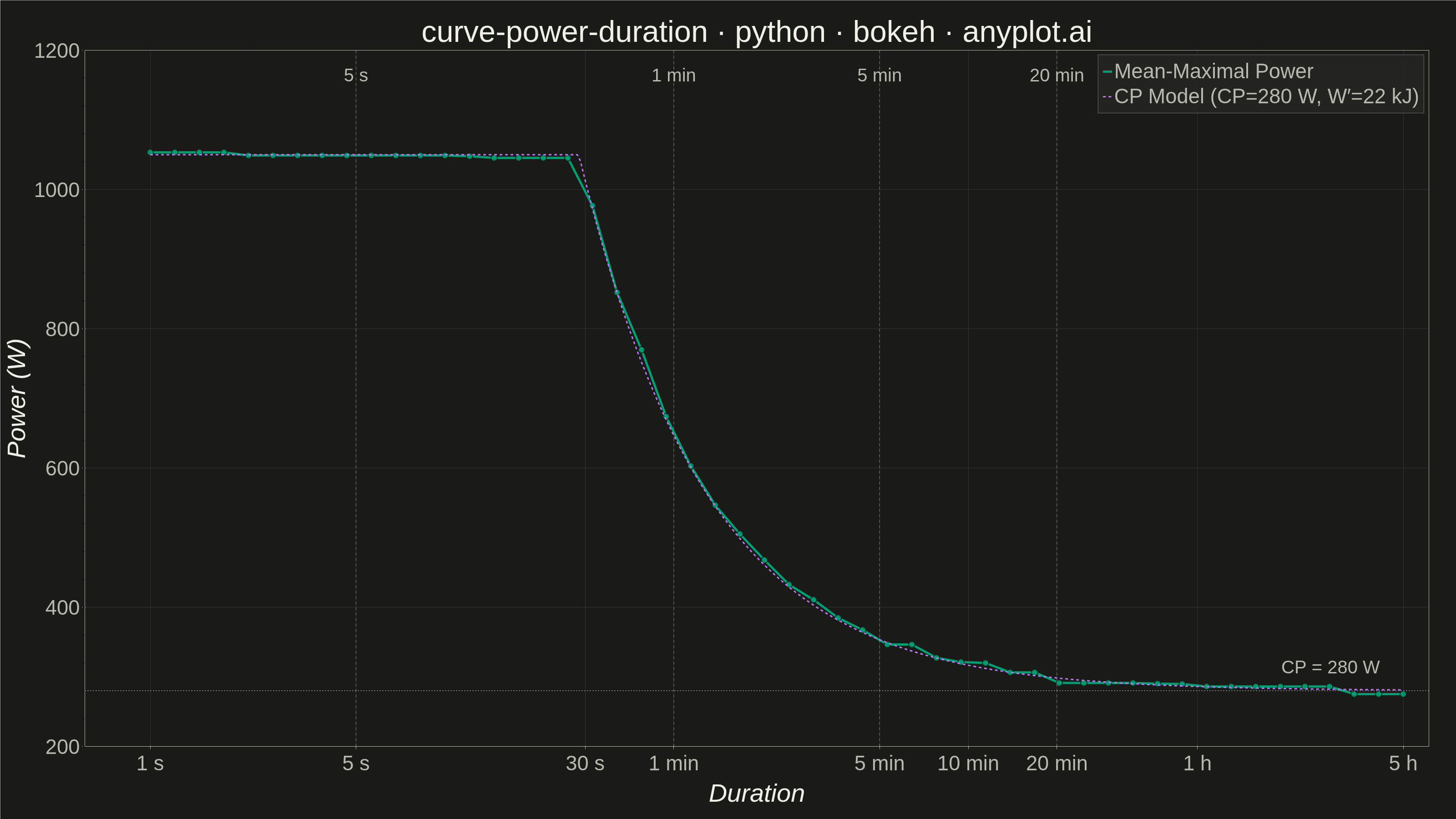This screenshot has height=819, width=1456.
Task: Click the Mean-Maximal Power legend entry
Action: (x=1208, y=71)
